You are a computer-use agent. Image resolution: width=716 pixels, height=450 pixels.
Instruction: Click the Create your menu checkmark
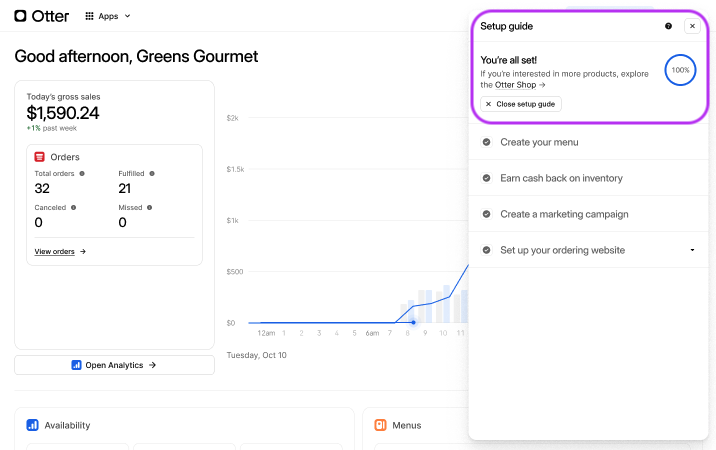click(486, 142)
